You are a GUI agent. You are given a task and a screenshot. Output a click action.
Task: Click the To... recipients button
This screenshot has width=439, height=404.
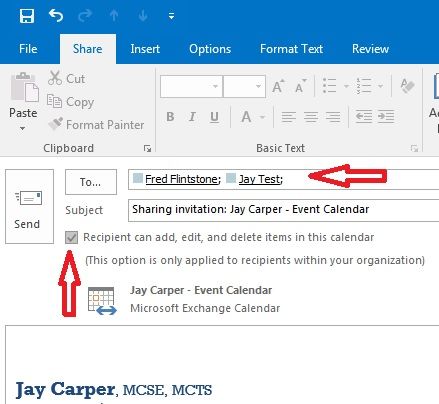tap(91, 182)
